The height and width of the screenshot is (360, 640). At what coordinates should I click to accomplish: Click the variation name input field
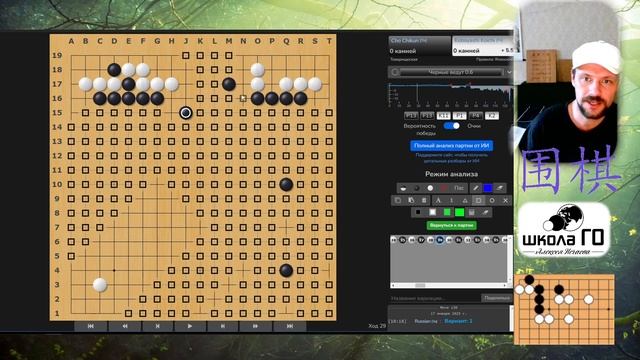pyautogui.click(x=435, y=298)
